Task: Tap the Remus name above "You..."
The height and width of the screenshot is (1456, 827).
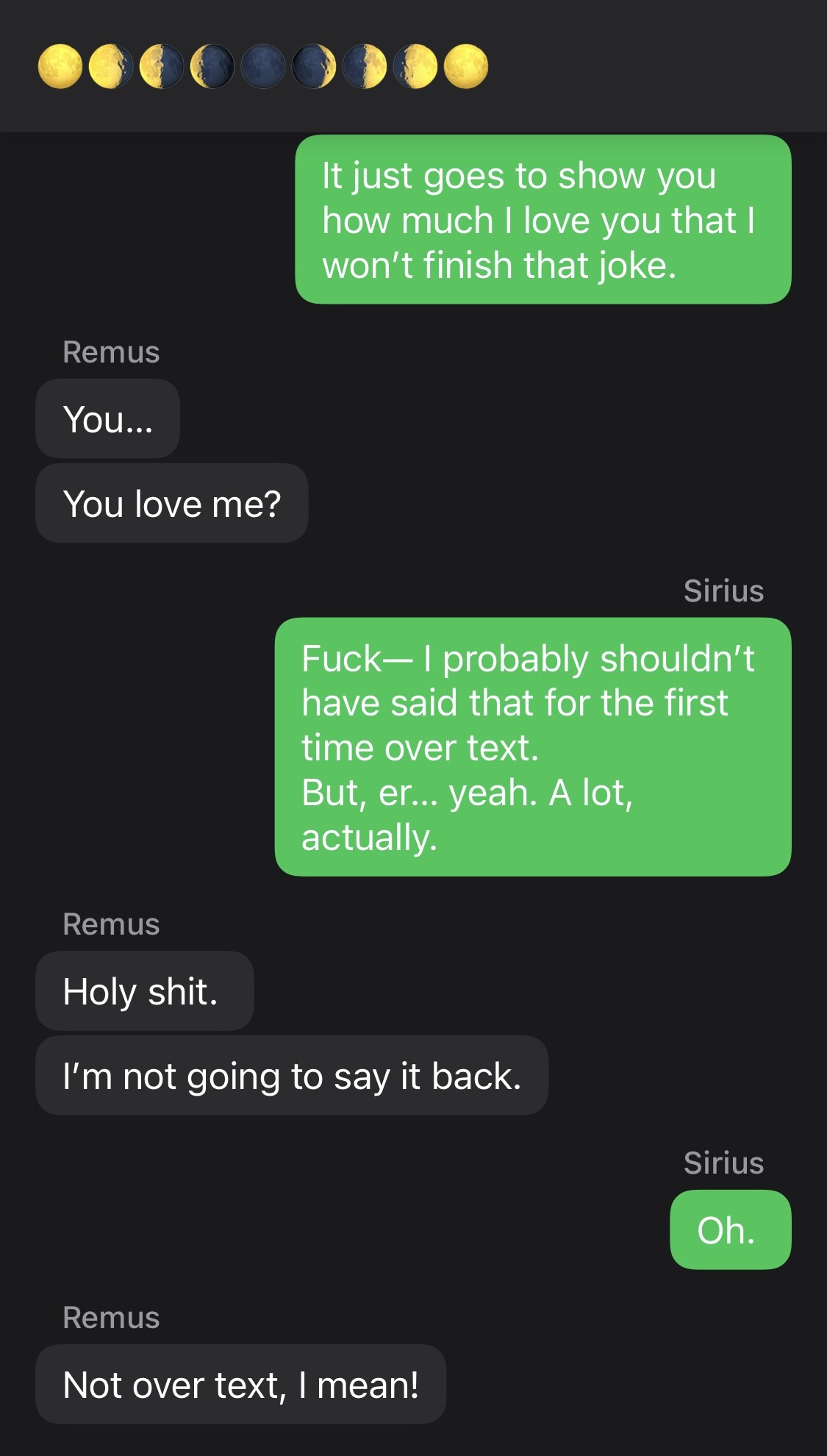Action: (111, 352)
